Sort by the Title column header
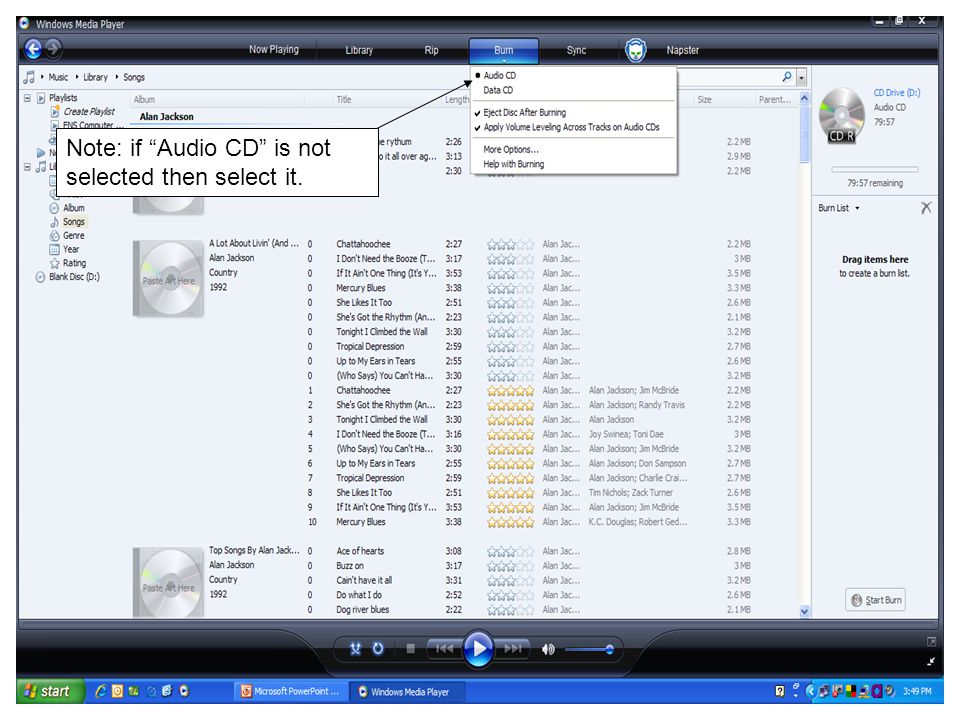Viewport: 960px width, 720px height. (x=343, y=99)
